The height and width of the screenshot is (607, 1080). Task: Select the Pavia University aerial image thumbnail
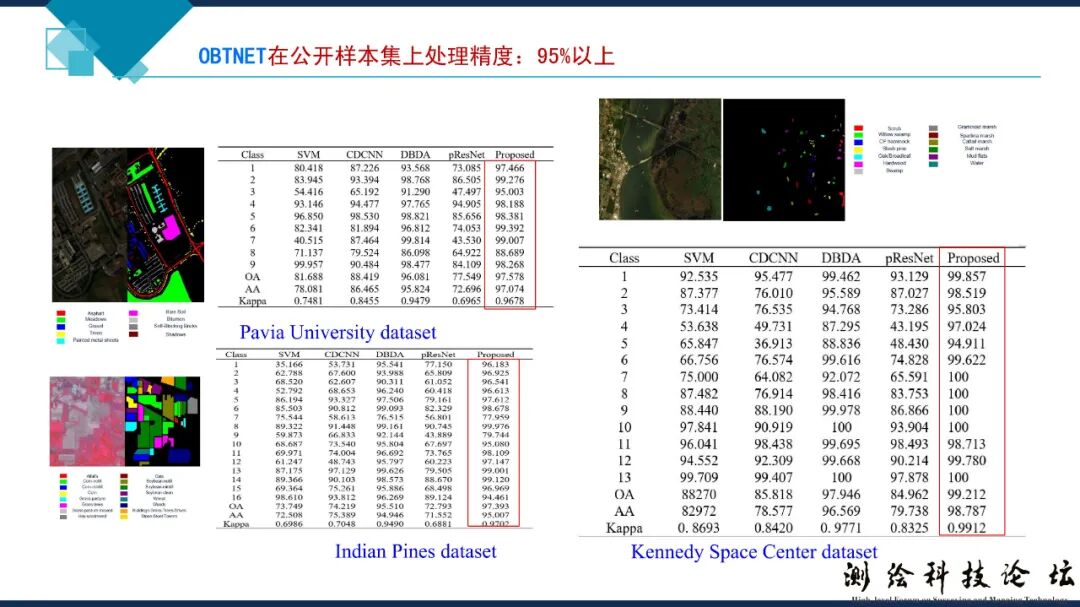[90, 225]
